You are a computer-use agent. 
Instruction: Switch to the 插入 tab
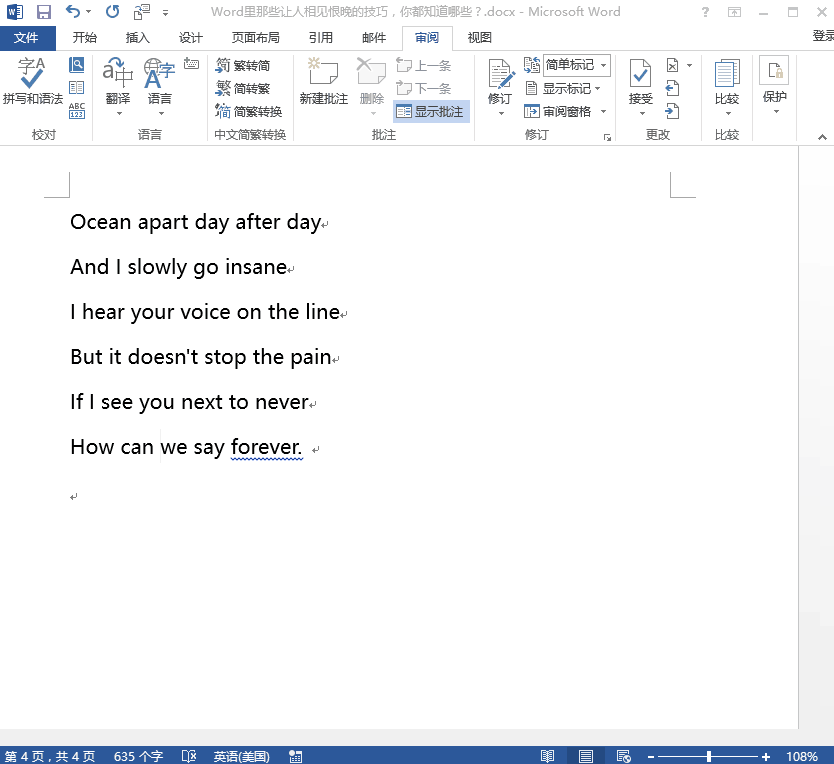point(137,38)
